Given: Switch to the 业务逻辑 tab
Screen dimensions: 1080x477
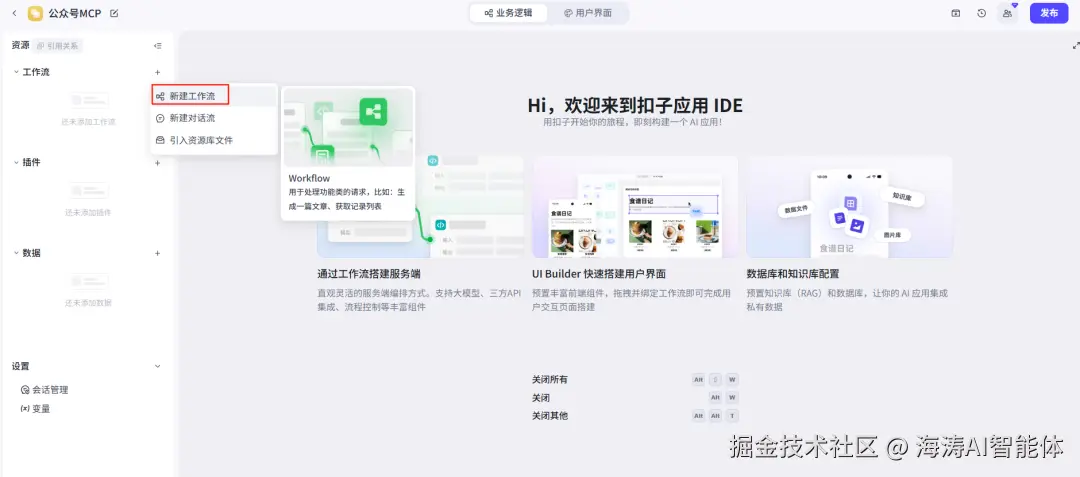Looking at the screenshot, I should pos(508,13).
